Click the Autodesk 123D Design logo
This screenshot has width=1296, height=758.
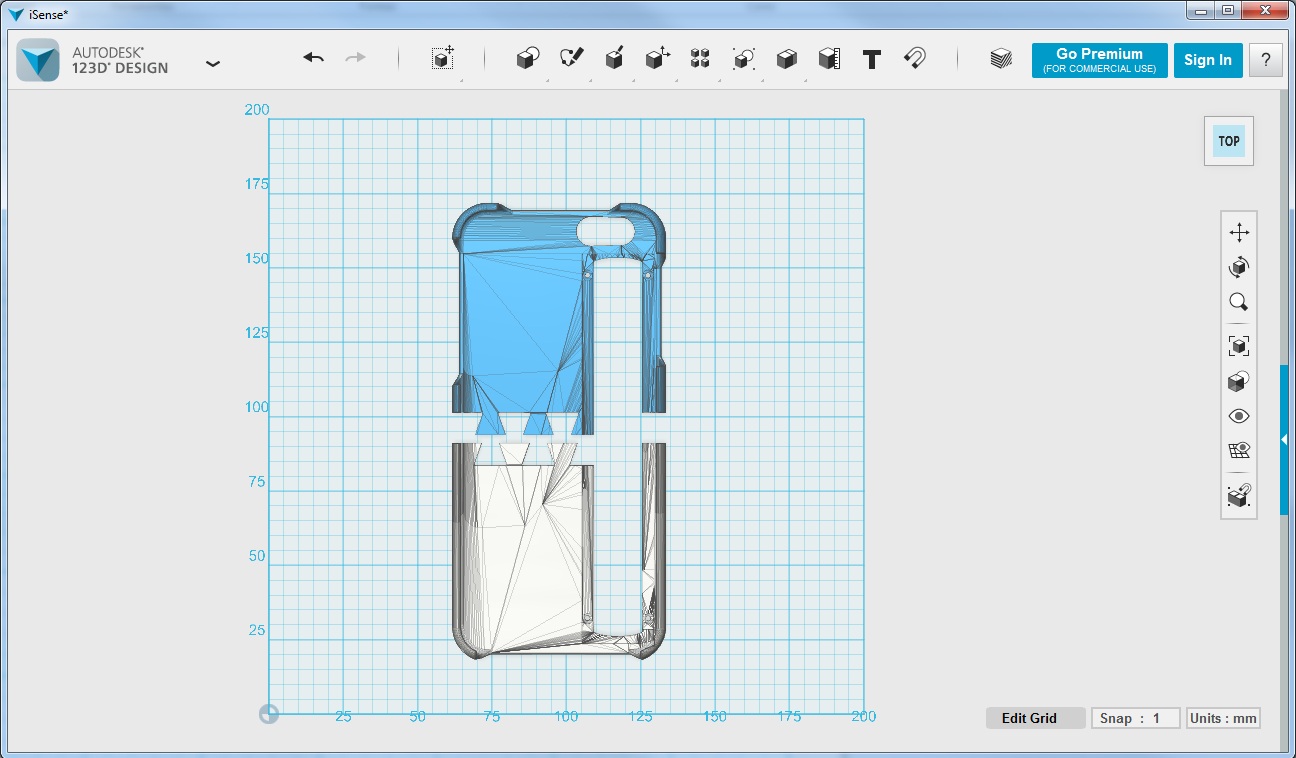[39, 60]
